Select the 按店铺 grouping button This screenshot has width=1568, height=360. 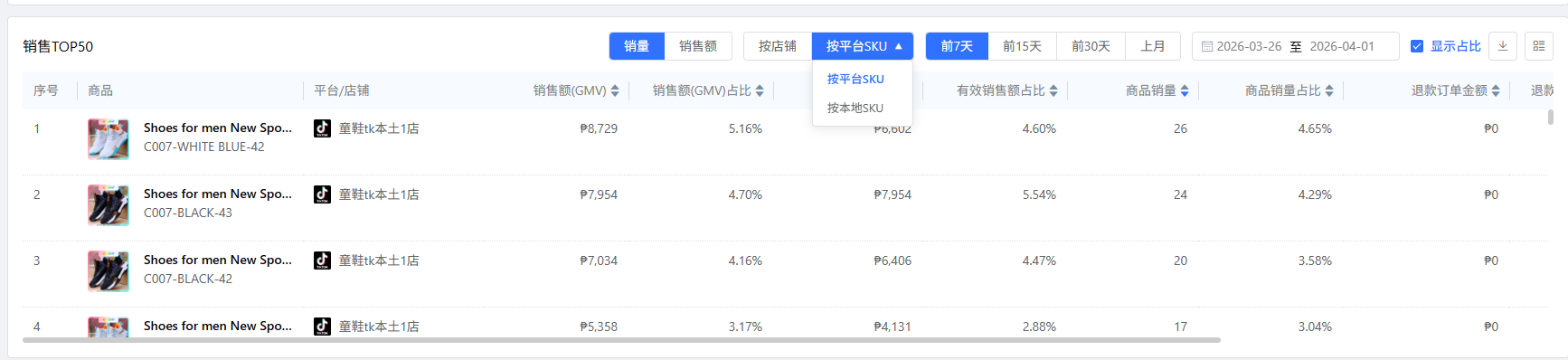point(778,46)
